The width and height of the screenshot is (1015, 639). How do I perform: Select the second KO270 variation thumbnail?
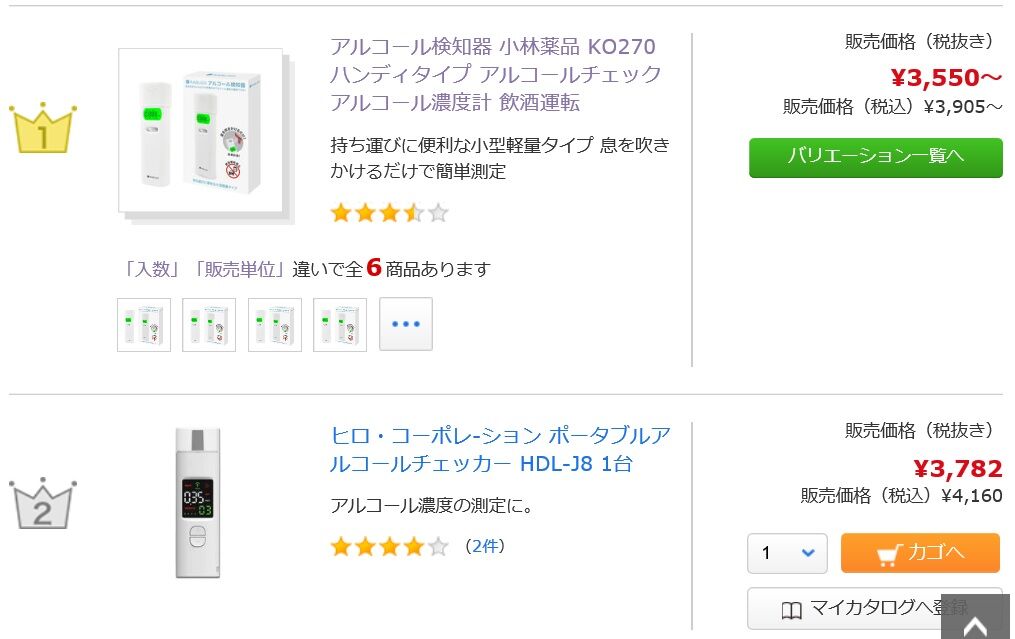(209, 324)
